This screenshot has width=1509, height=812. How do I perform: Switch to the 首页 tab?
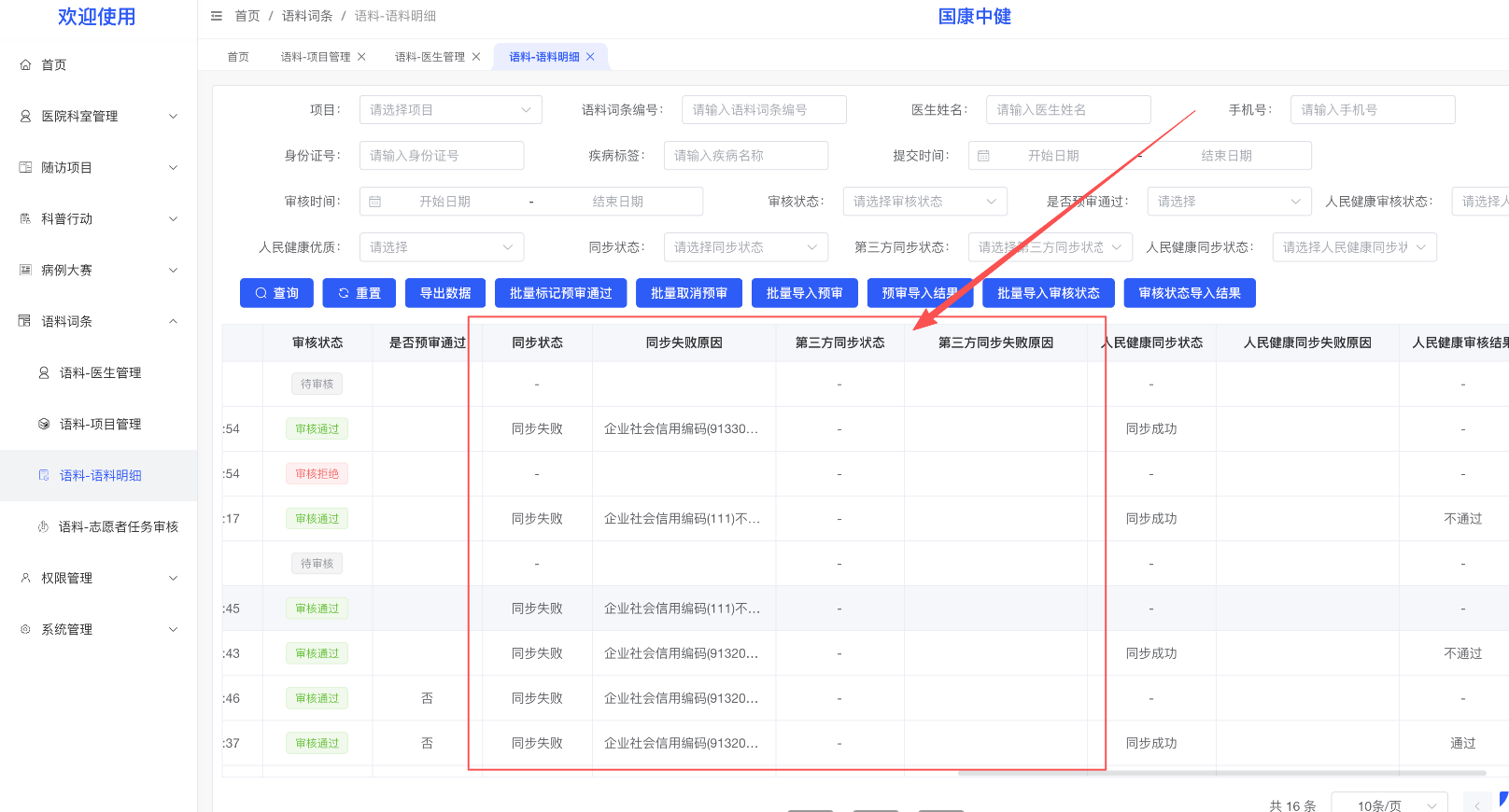pyautogui.click(x=238, y=57)
